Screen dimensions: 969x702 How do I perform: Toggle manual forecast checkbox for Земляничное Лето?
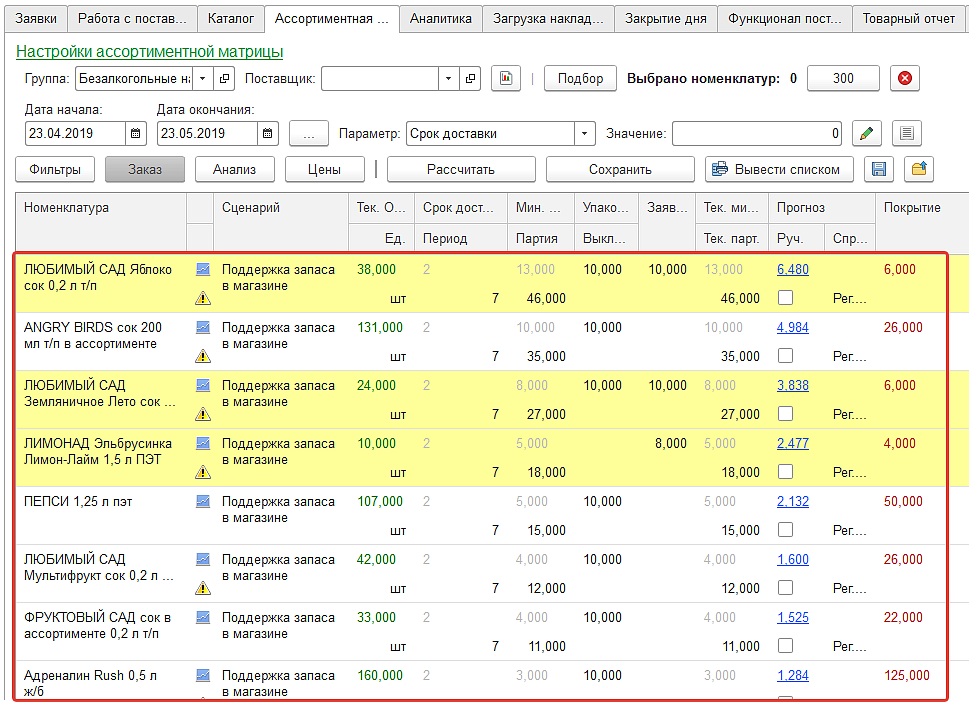[x=785, y=414]
